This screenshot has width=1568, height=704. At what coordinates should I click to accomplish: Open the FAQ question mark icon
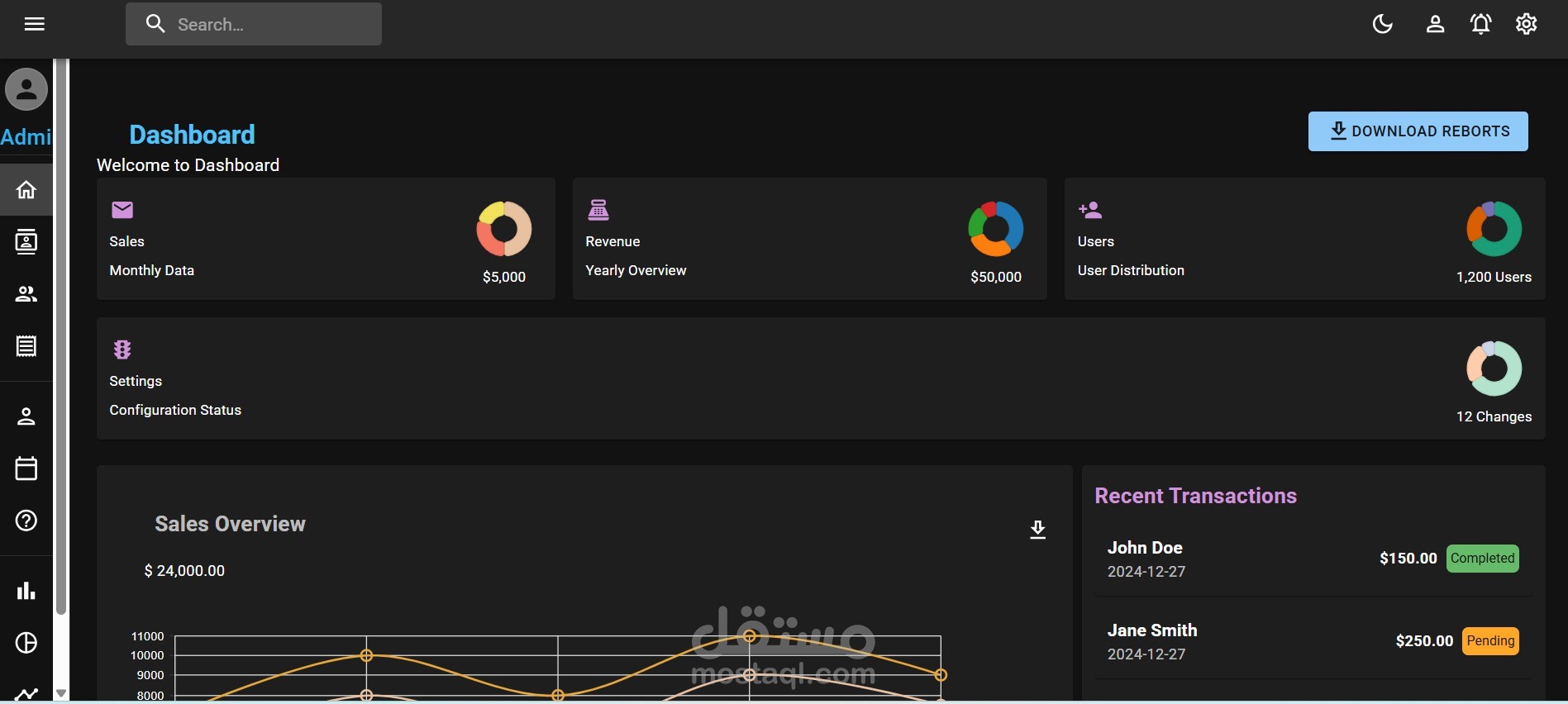[26, 521]
